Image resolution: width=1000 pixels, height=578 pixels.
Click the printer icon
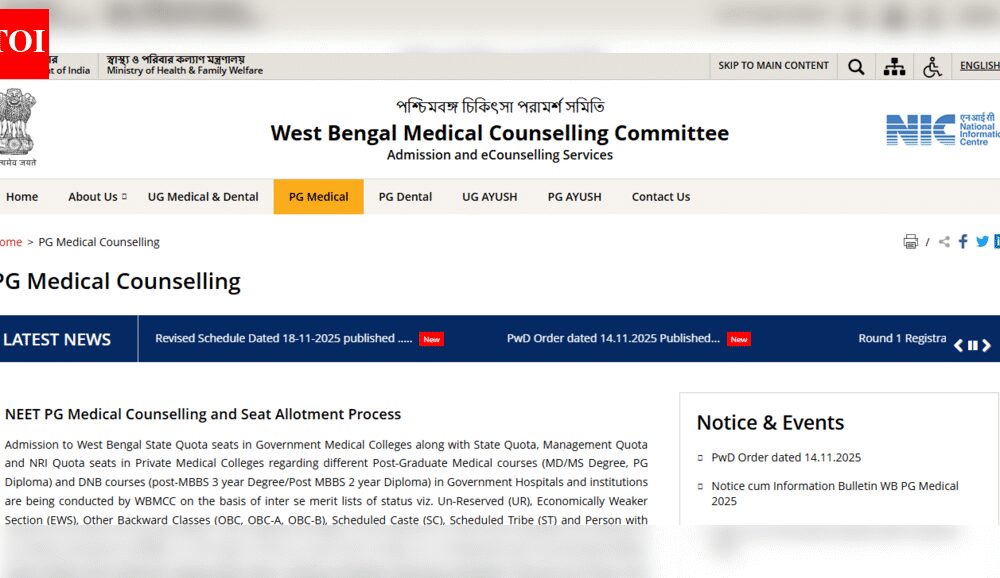coord(910,242)
